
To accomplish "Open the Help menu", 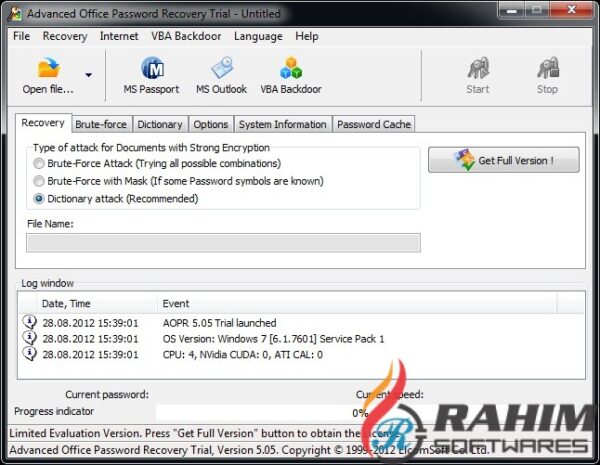I will [x=307, y=36].
